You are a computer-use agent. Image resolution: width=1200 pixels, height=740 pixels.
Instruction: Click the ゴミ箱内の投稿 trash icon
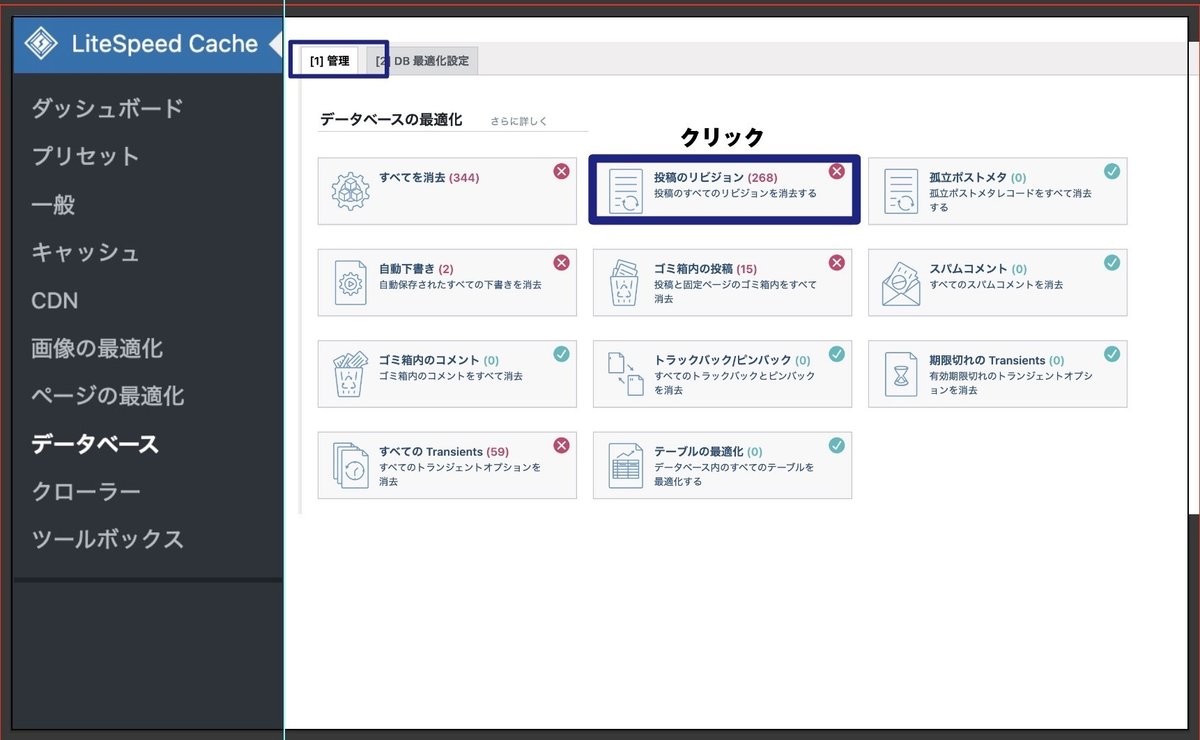(626, 283)
